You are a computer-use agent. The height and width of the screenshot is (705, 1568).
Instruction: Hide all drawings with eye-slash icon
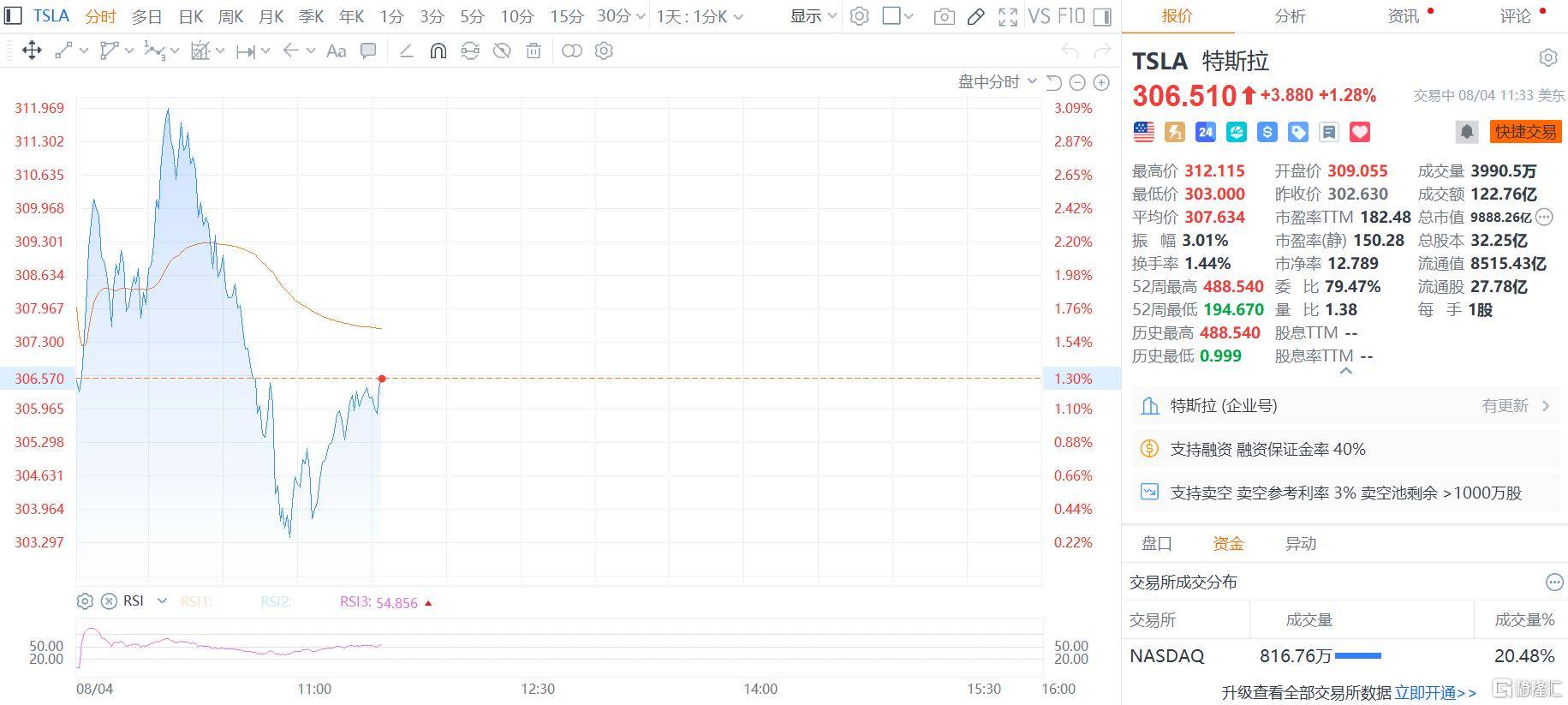pos(502,51)
